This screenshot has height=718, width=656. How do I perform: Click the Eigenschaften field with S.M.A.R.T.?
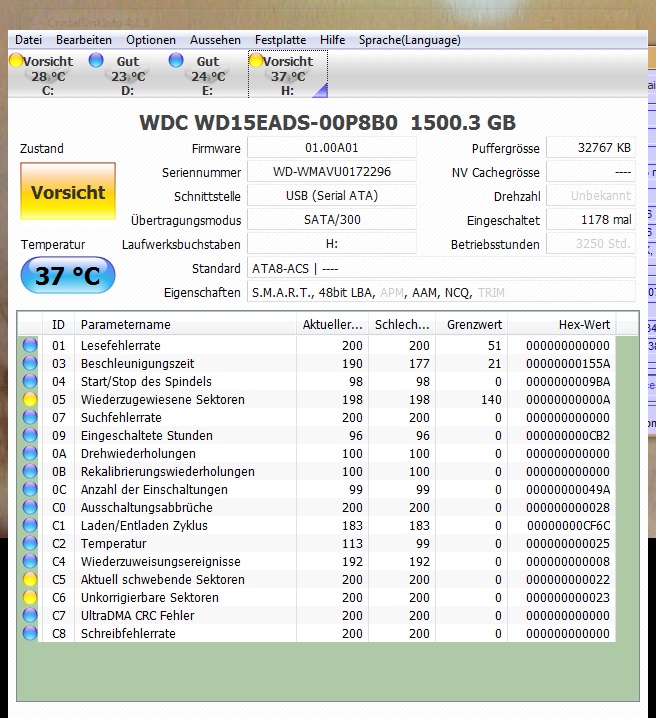click(x=441, y=292)
